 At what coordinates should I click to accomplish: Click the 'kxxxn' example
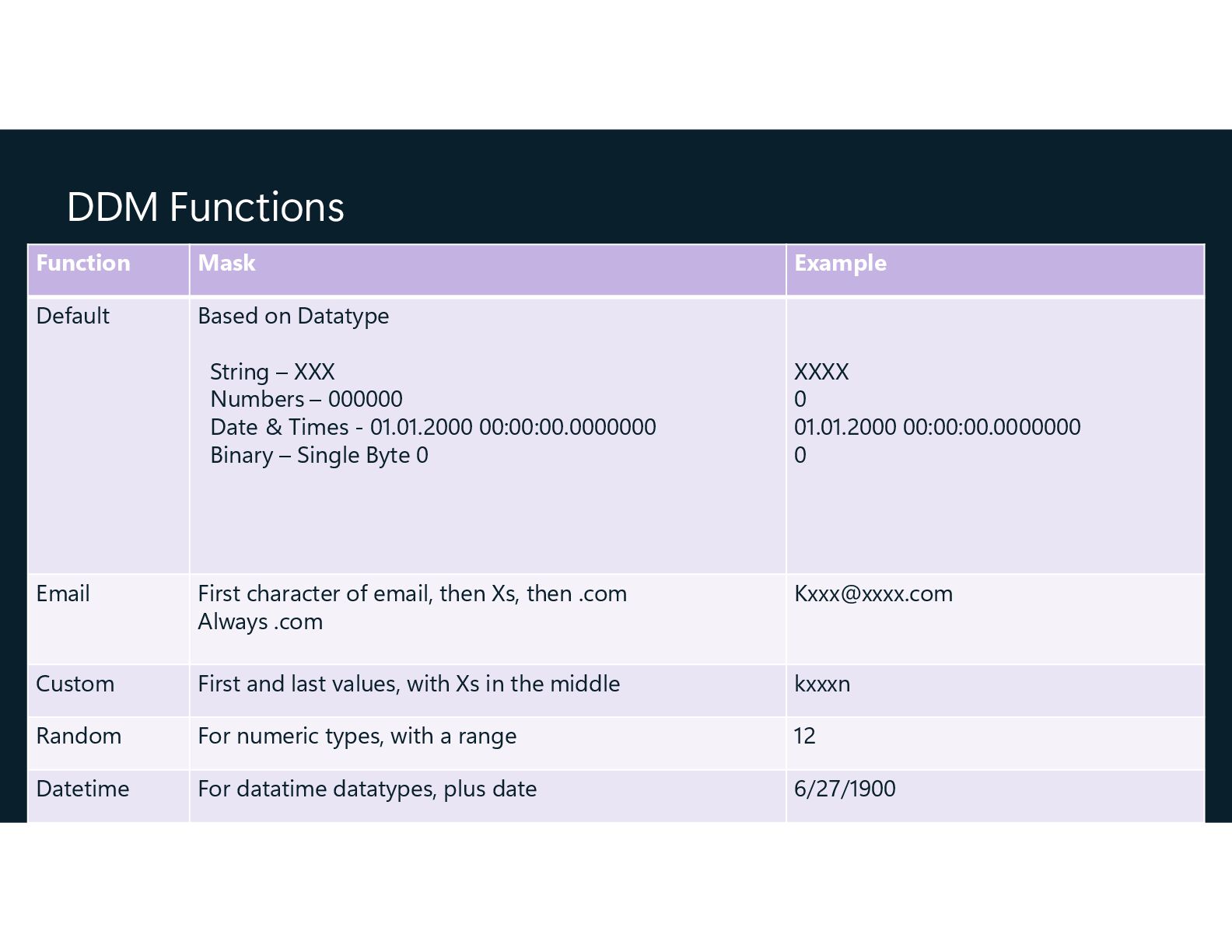pos(822,684)
